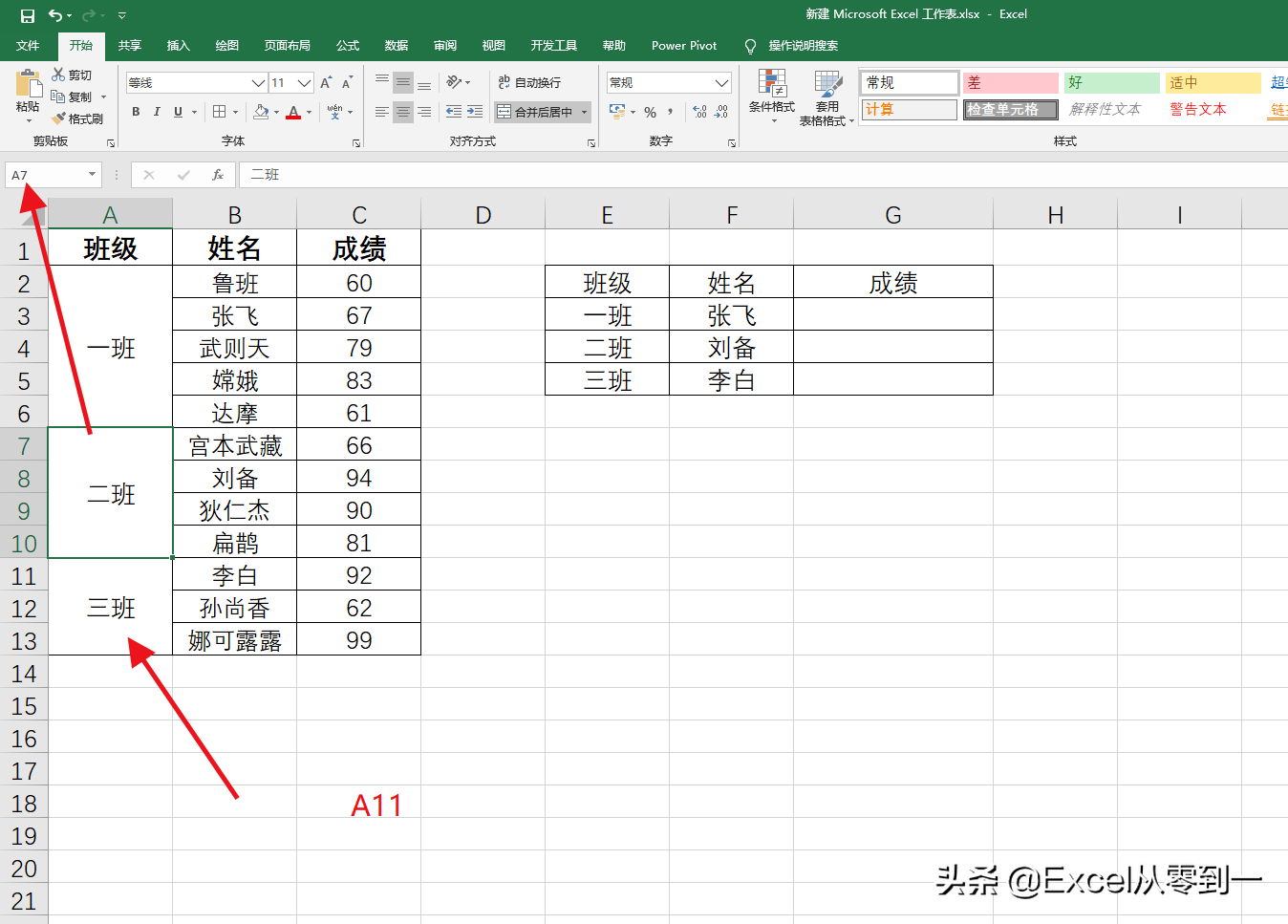Open Format as Table (套用表格格式) menu
The image size is (1288, 924).
pos(826,97)
